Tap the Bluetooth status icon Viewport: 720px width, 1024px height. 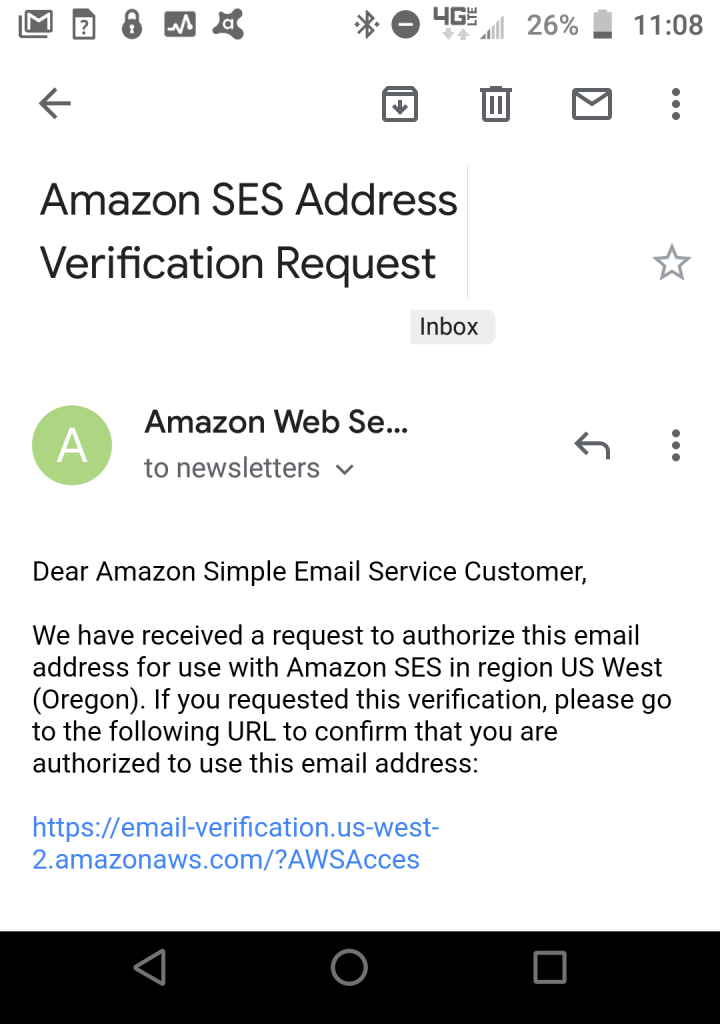(x=367, y=25)
